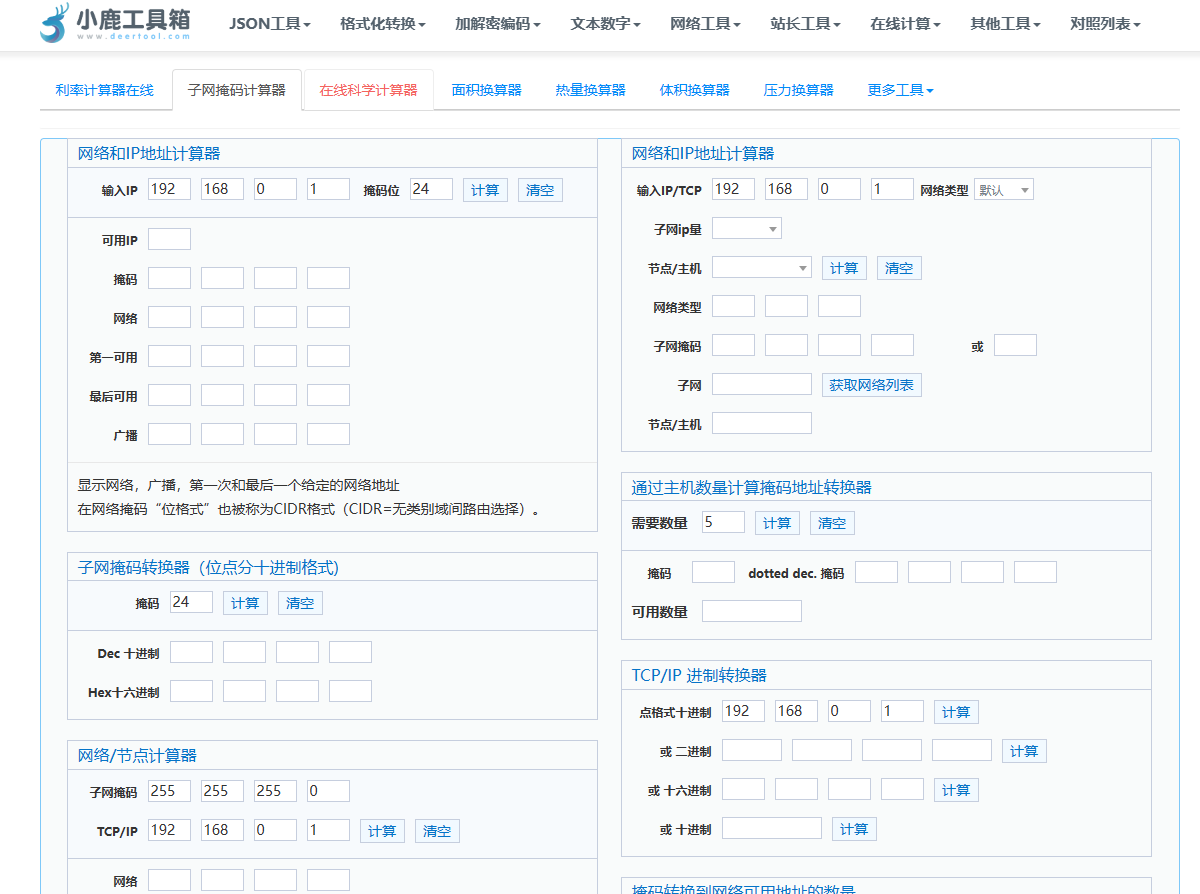Expand the 其他工具 menu
This screenshot has width=1200, height=894.
1006,24
